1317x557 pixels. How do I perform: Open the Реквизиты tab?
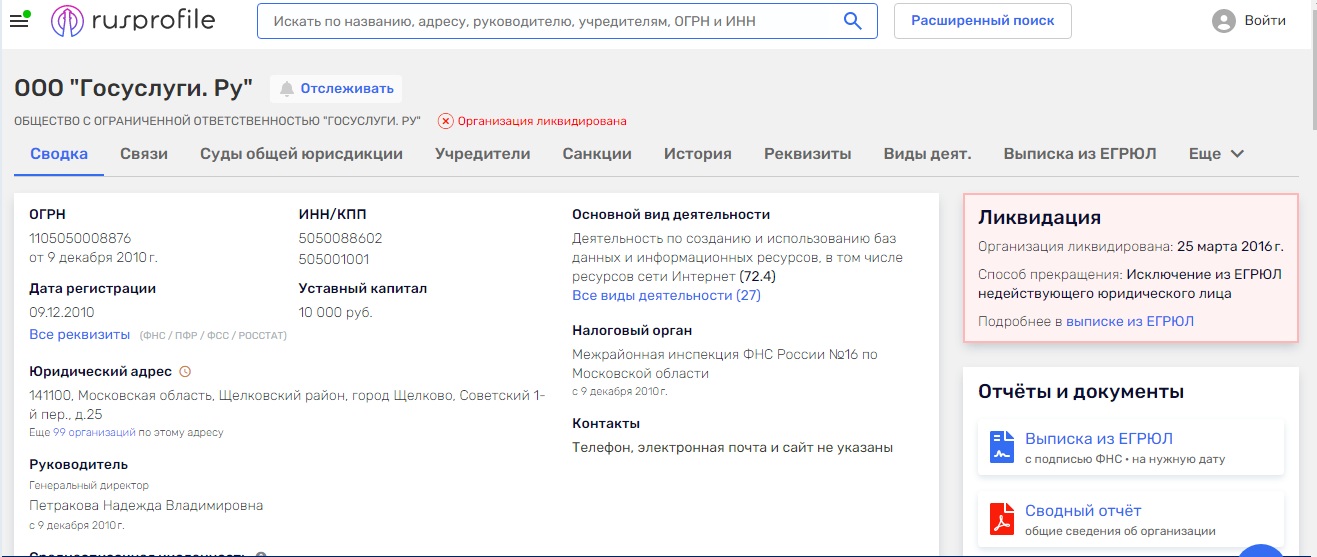(807, 154)
